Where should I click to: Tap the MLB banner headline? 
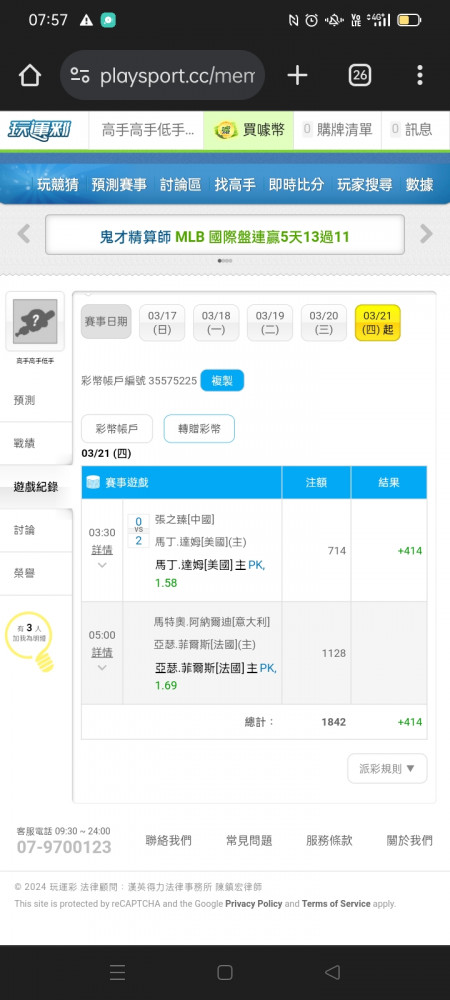[x=224, y=237]
